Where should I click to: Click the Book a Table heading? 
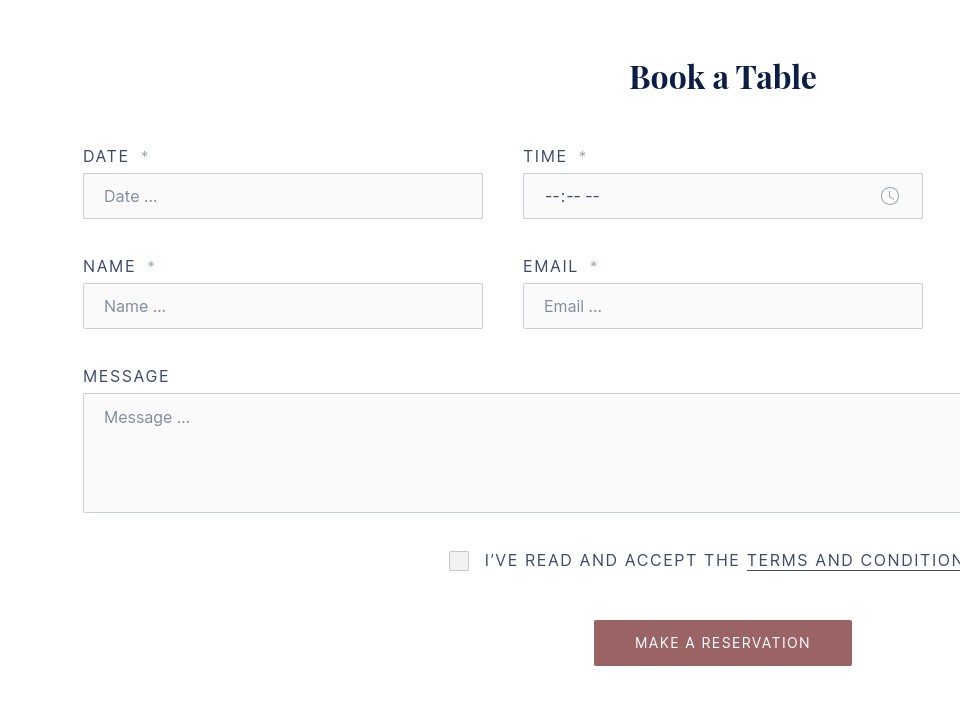722,76
